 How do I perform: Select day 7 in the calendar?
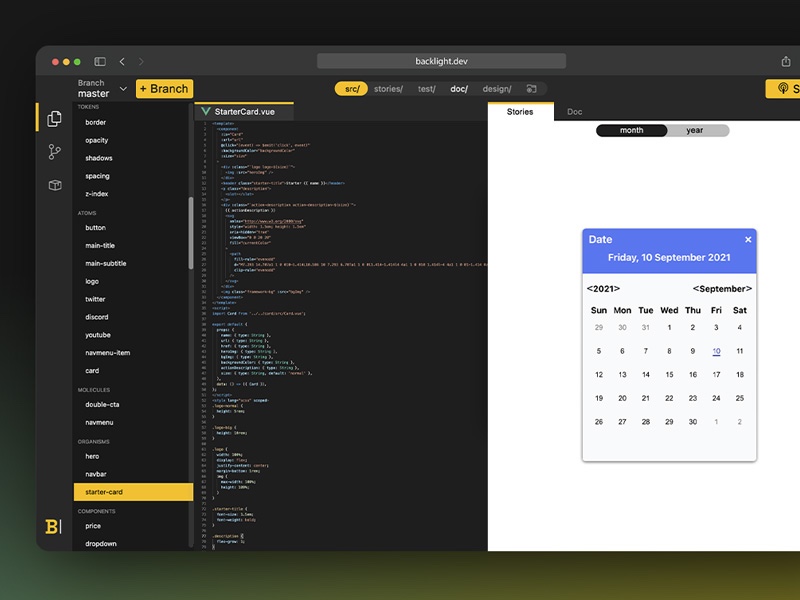point(646,351)
